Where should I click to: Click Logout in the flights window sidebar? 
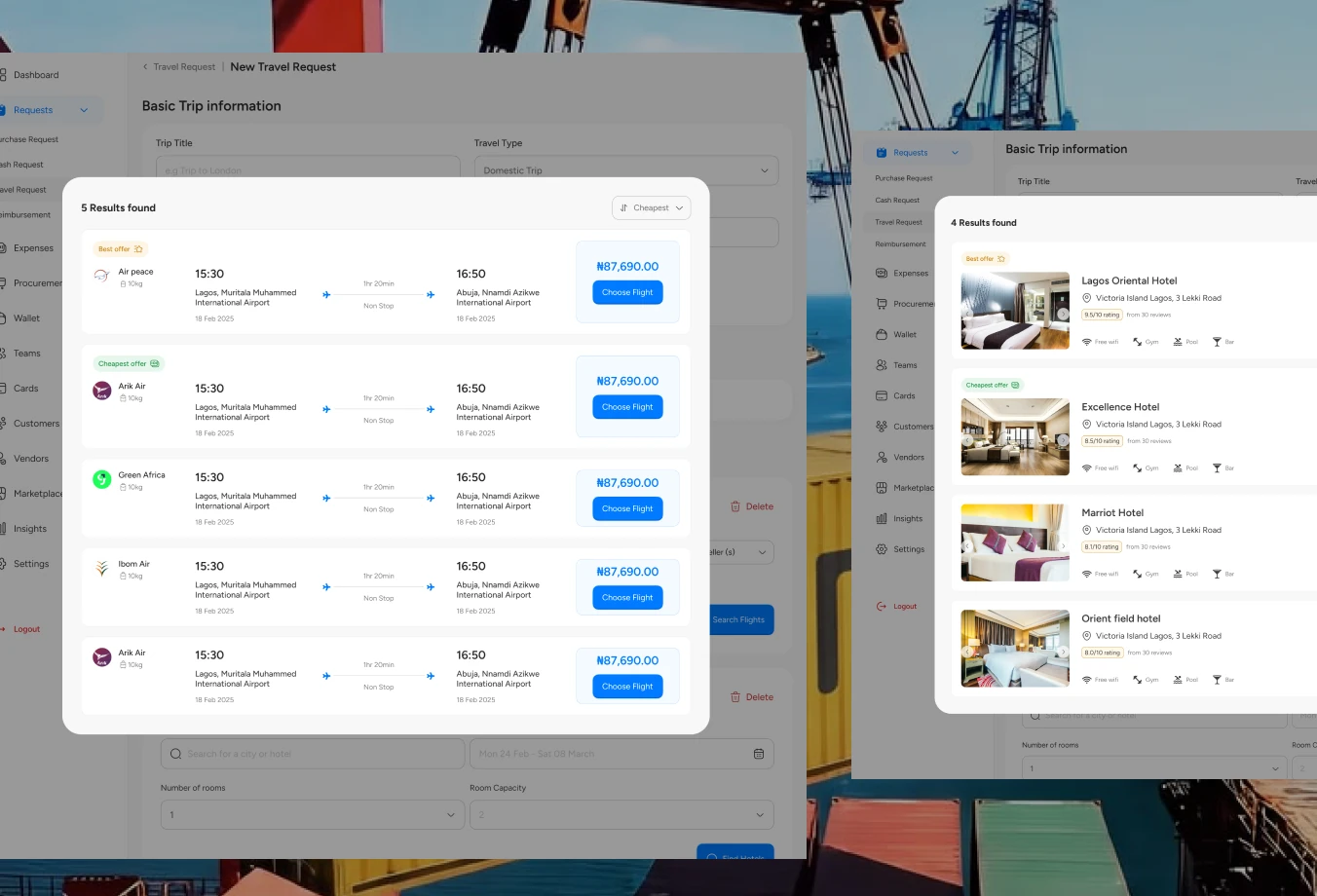tap(26, 629)
